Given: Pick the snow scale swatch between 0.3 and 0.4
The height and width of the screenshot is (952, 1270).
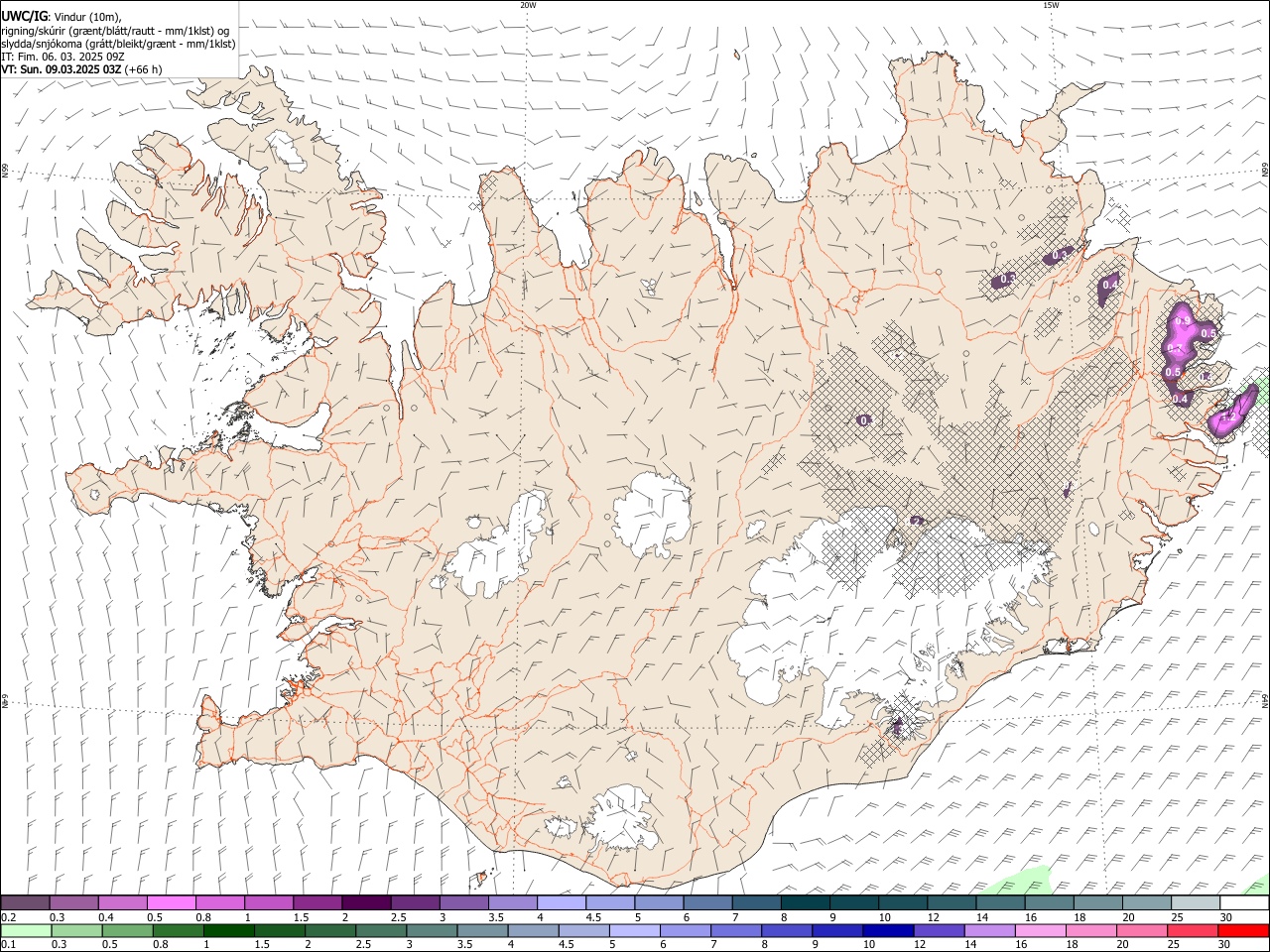Looking at the screenshot, I should tap(73, 902).
